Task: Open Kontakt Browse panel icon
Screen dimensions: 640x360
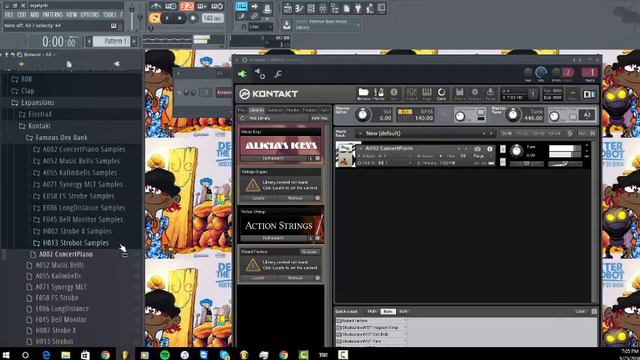Action: point(363,94)
